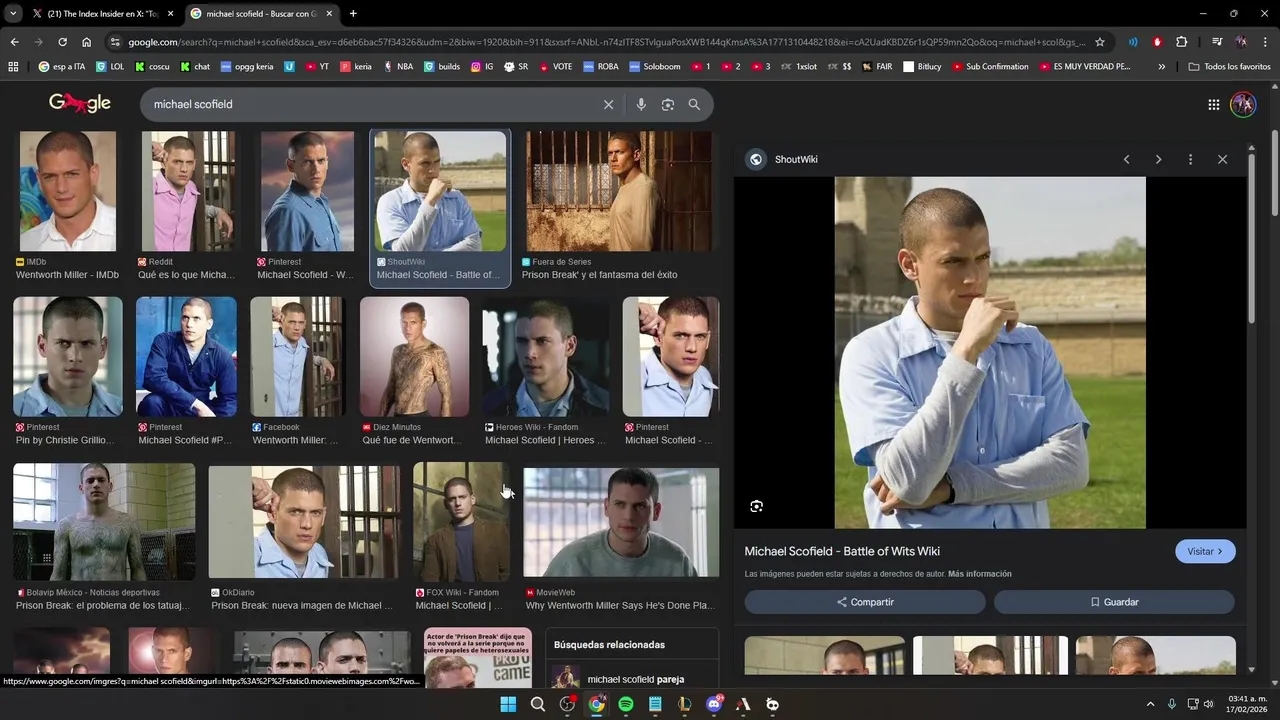
Task: Show hidden system tray icons
Action: pos(1150,704)
